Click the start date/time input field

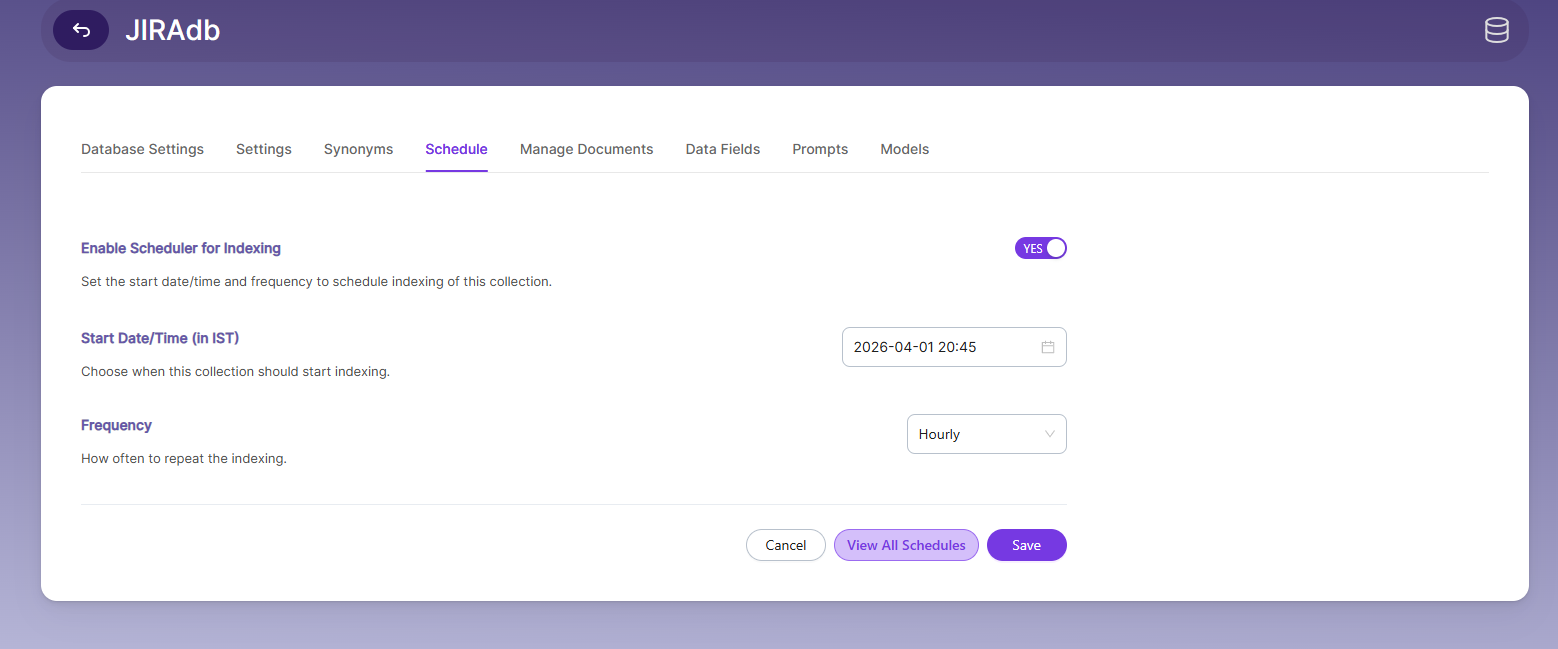(954, 347)
